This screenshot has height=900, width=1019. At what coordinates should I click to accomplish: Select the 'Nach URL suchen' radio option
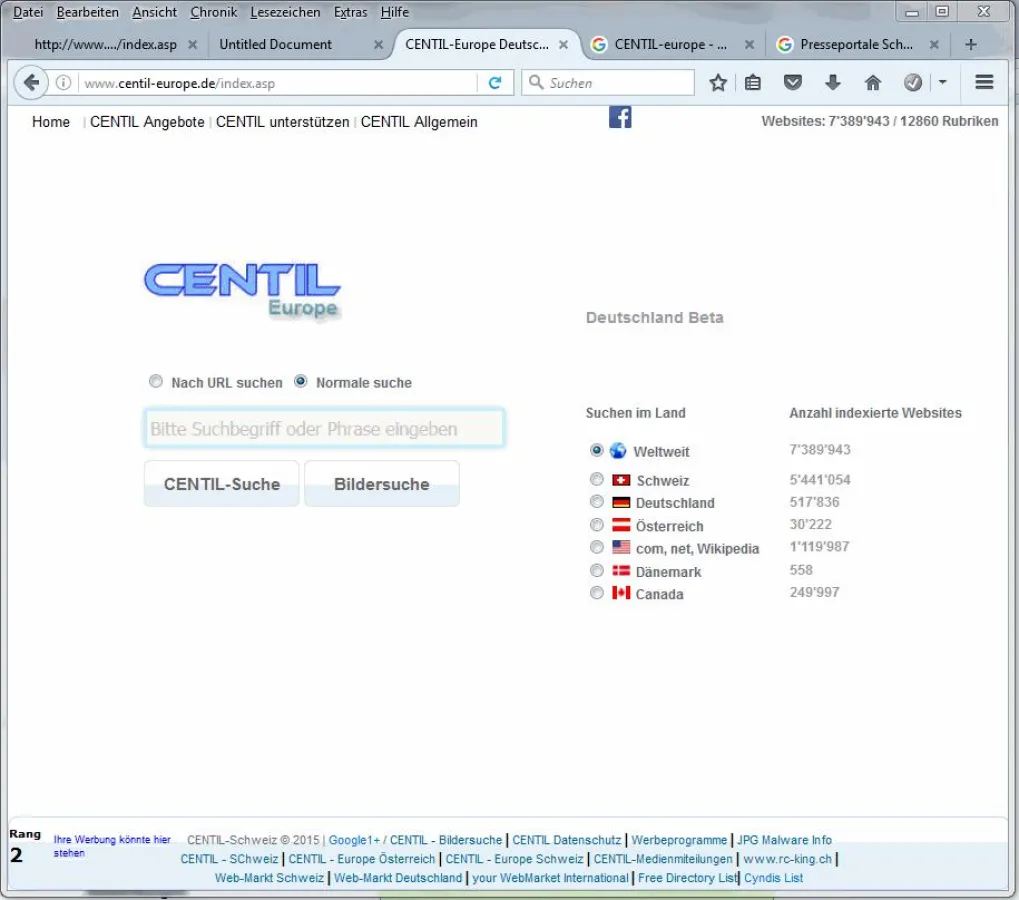coord(155,381)
